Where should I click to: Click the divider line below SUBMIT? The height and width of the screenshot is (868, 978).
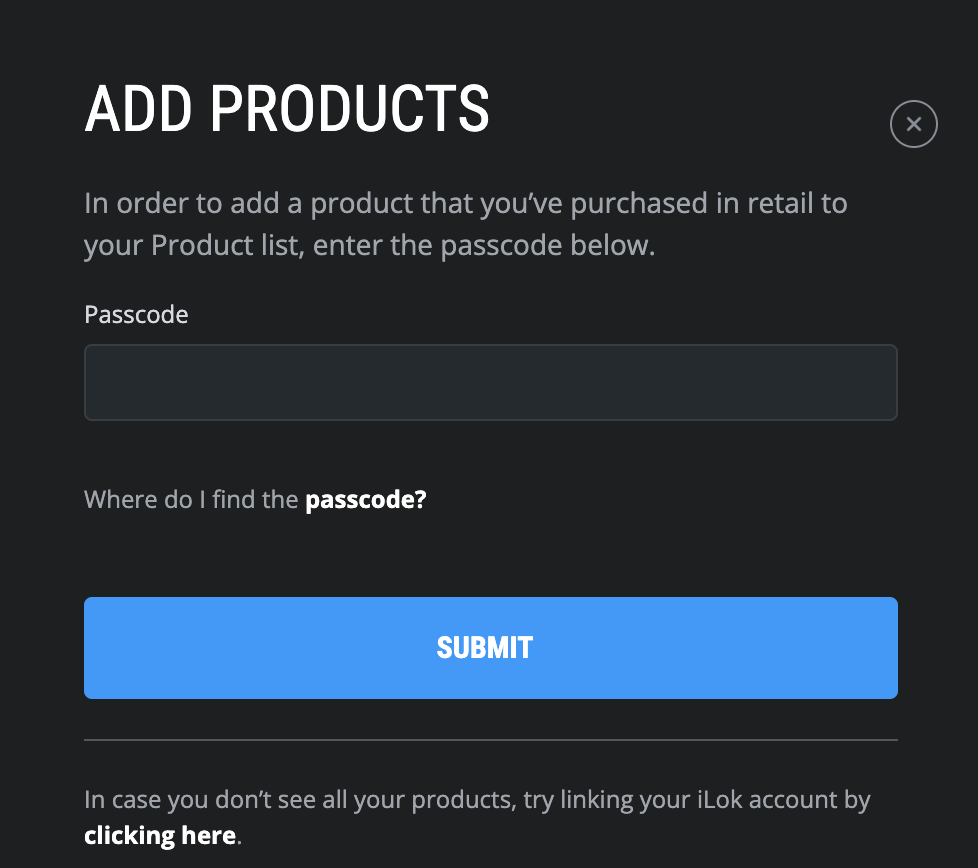click(x=490, y=740)
